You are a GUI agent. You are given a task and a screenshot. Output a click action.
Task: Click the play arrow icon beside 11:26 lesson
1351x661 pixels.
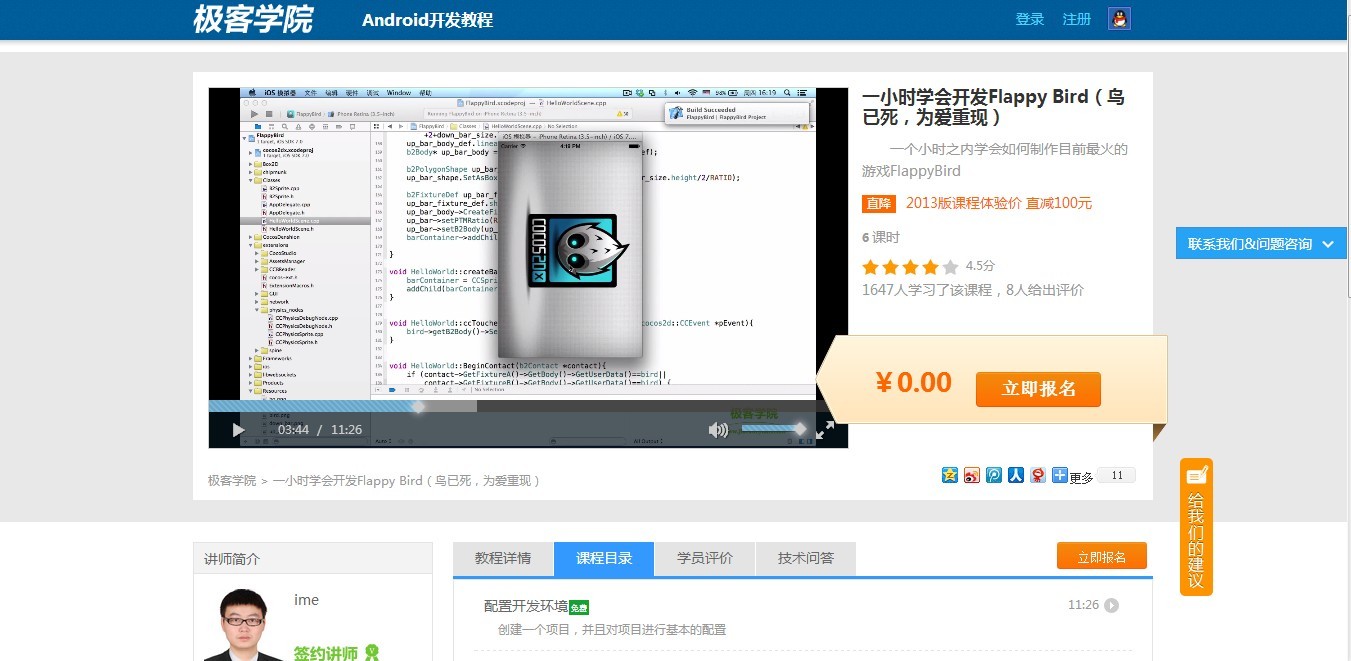point(1111,605)
